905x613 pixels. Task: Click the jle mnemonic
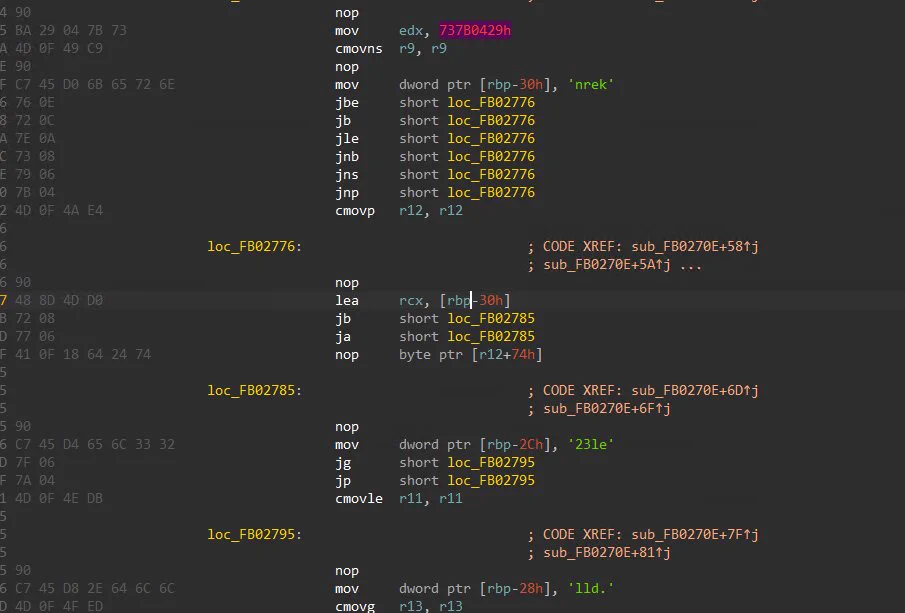click(x=346, y=139)
